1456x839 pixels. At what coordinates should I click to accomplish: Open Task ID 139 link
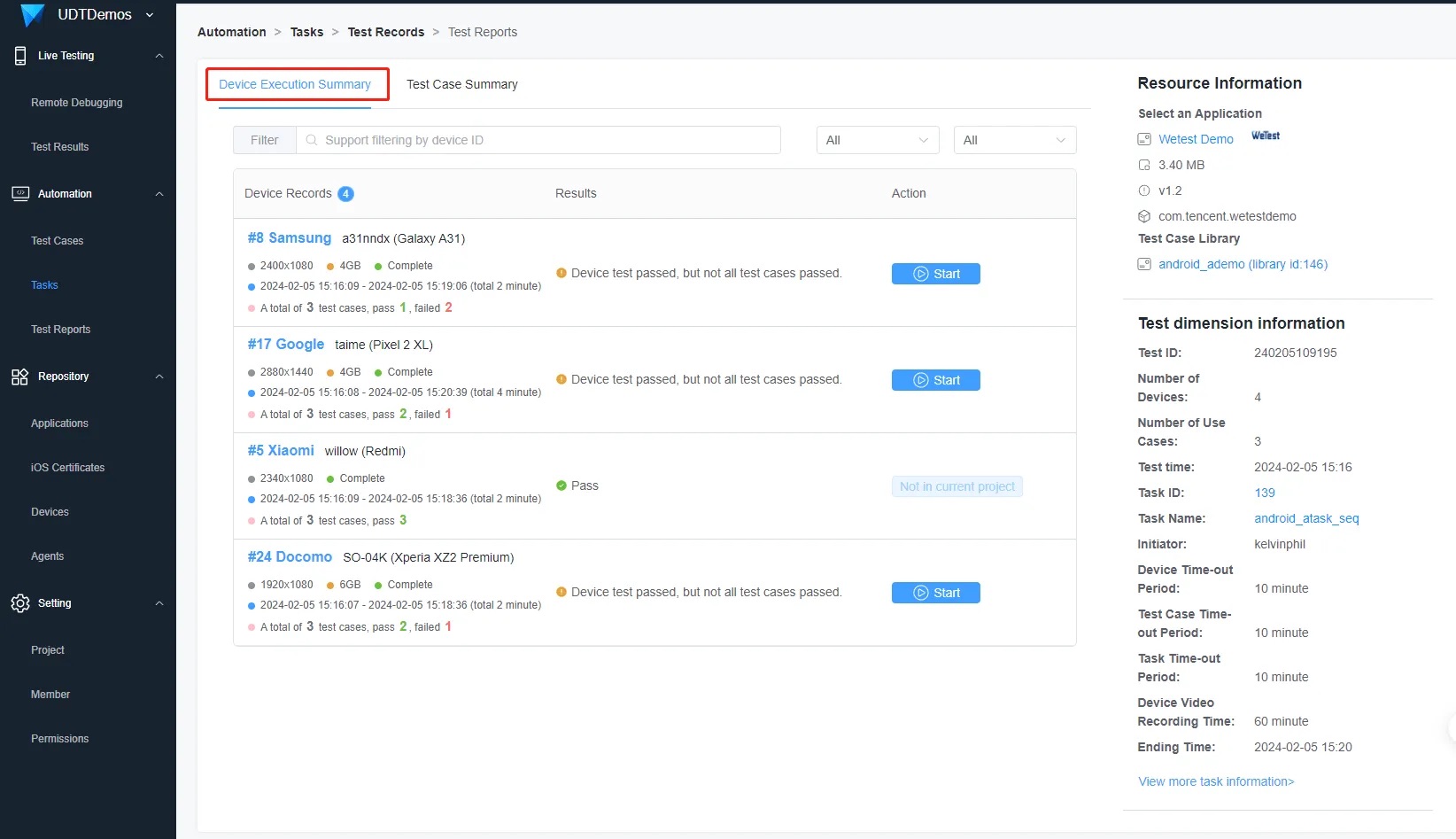[x=1265, y=493]
